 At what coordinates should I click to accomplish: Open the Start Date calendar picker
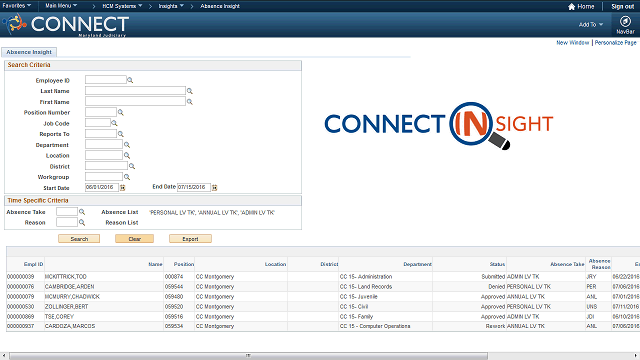(x=122, y=187)
